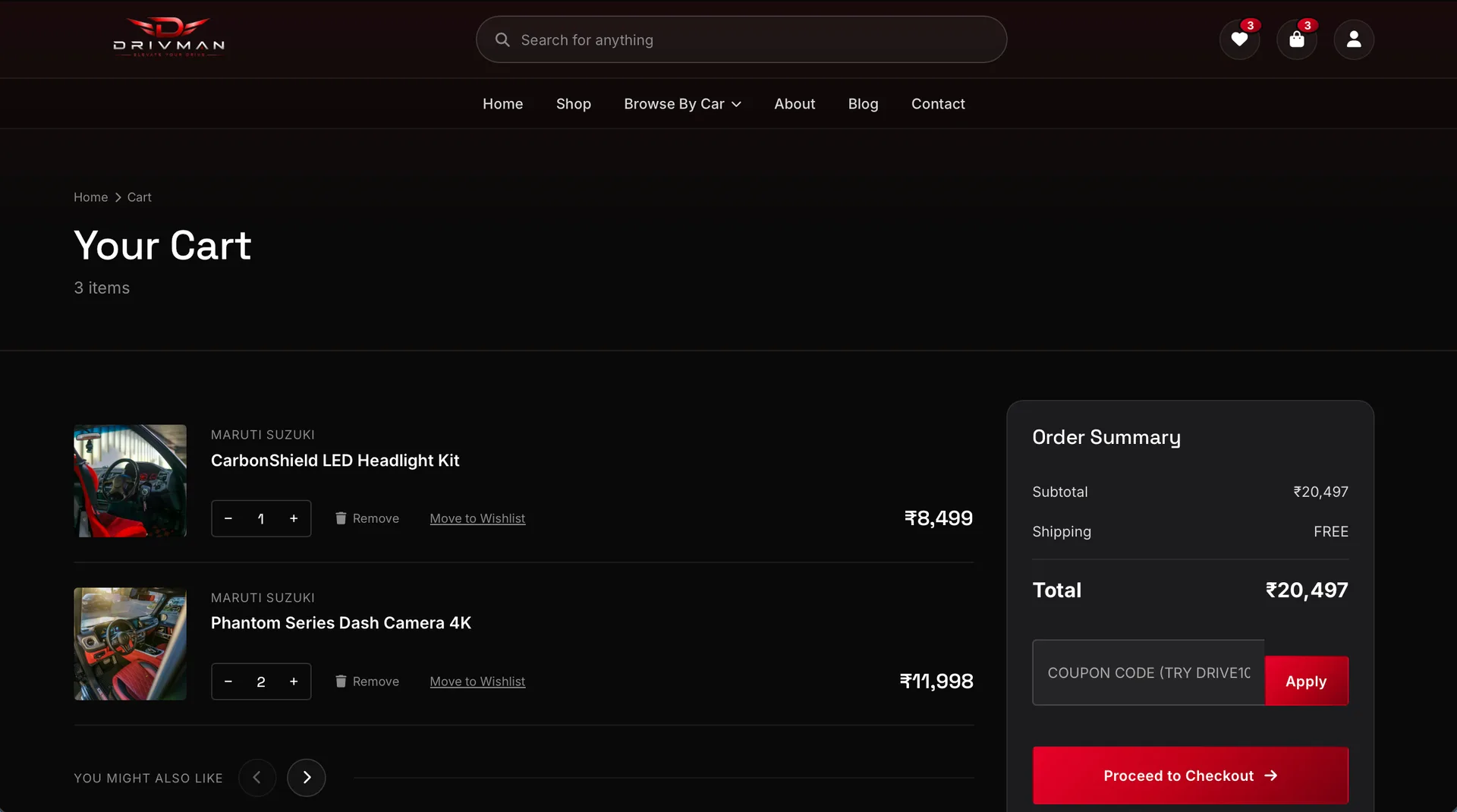This screenshot has width=1457, height=812.
Task: Open the Phantom Series Dash Camera 4K title
Action: [341, 623]
